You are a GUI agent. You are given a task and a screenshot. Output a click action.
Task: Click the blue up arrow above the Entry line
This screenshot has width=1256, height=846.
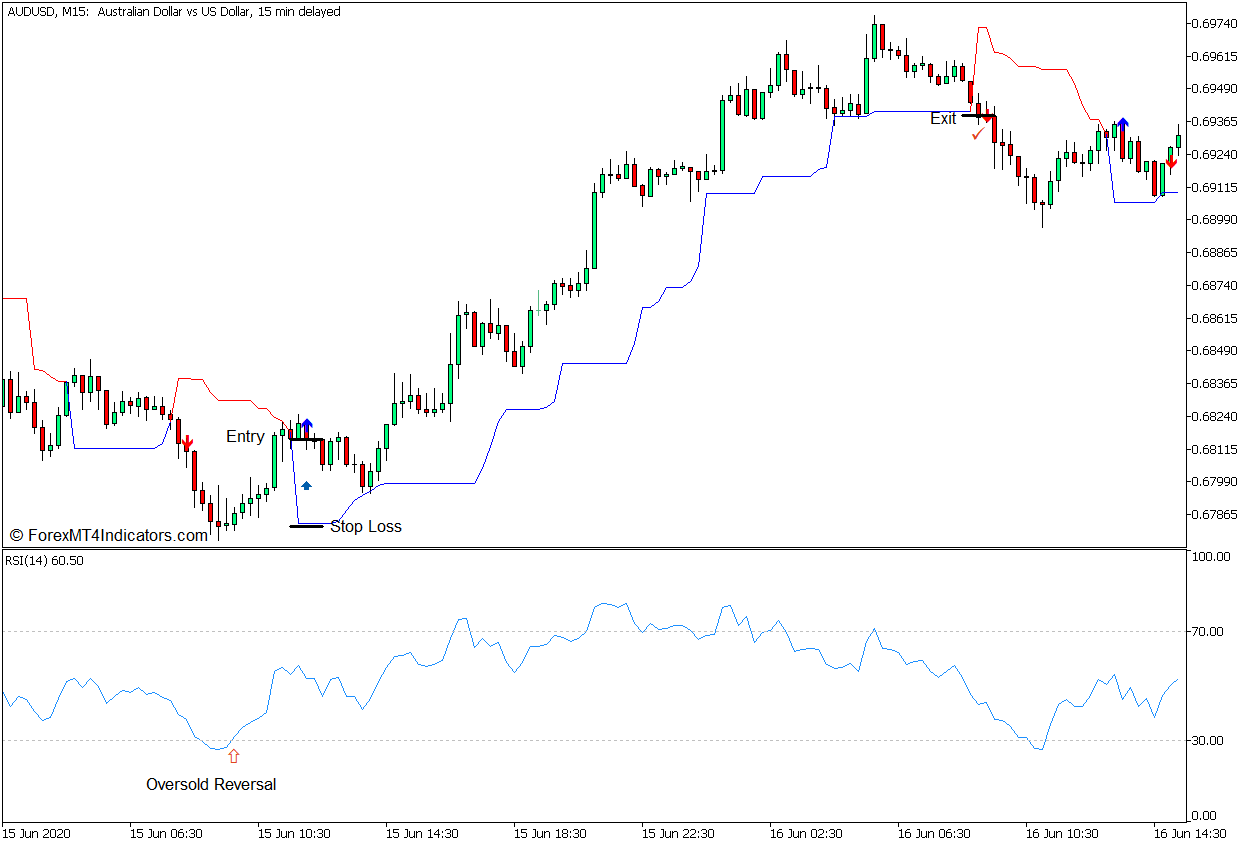pos(307,425)
